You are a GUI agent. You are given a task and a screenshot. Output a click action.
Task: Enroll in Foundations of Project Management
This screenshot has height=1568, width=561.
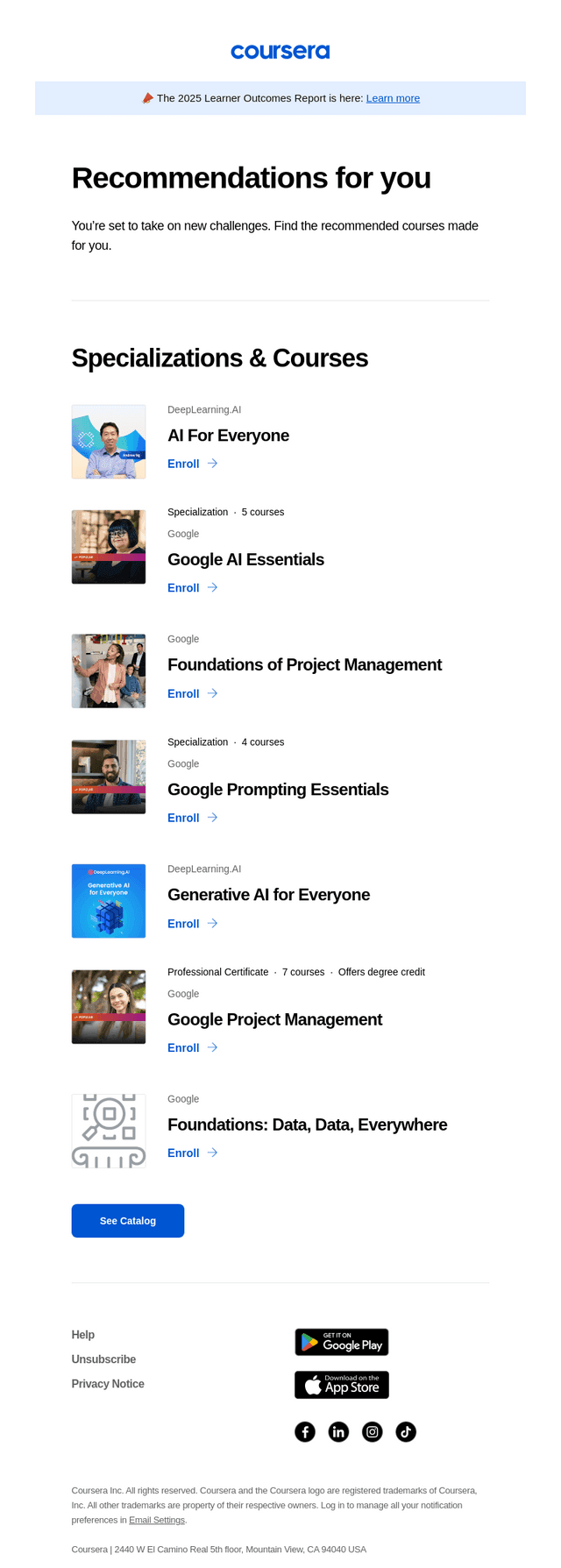[183, 693]
